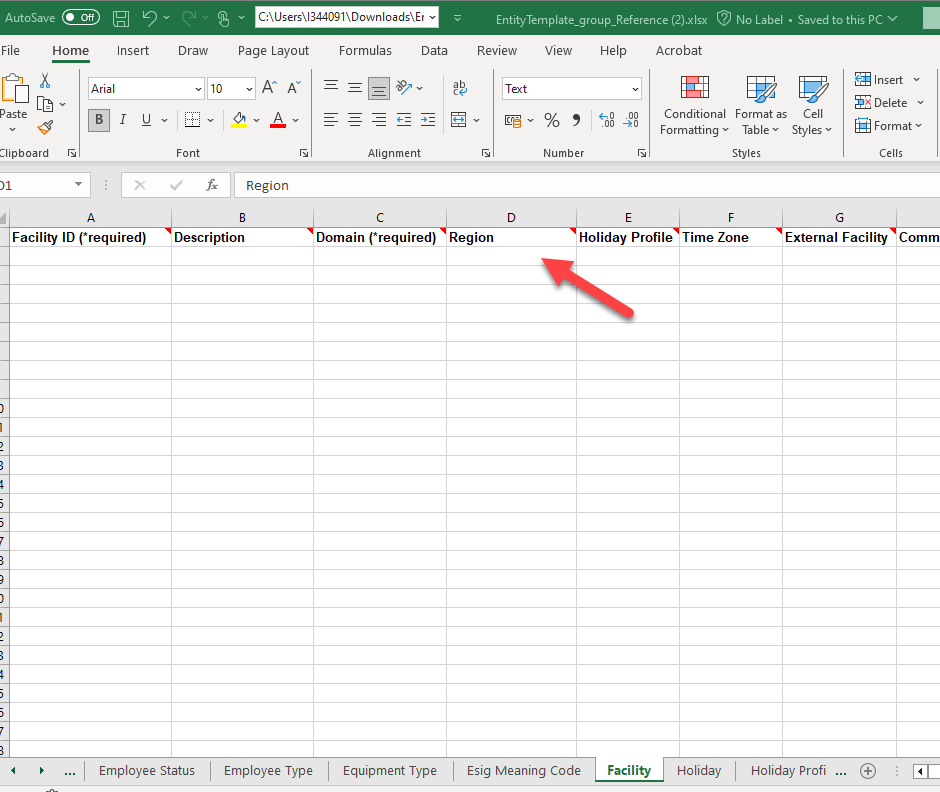Cut selection with scissors icon
This screenshot has height=792, width=940.
pos(45,80)
